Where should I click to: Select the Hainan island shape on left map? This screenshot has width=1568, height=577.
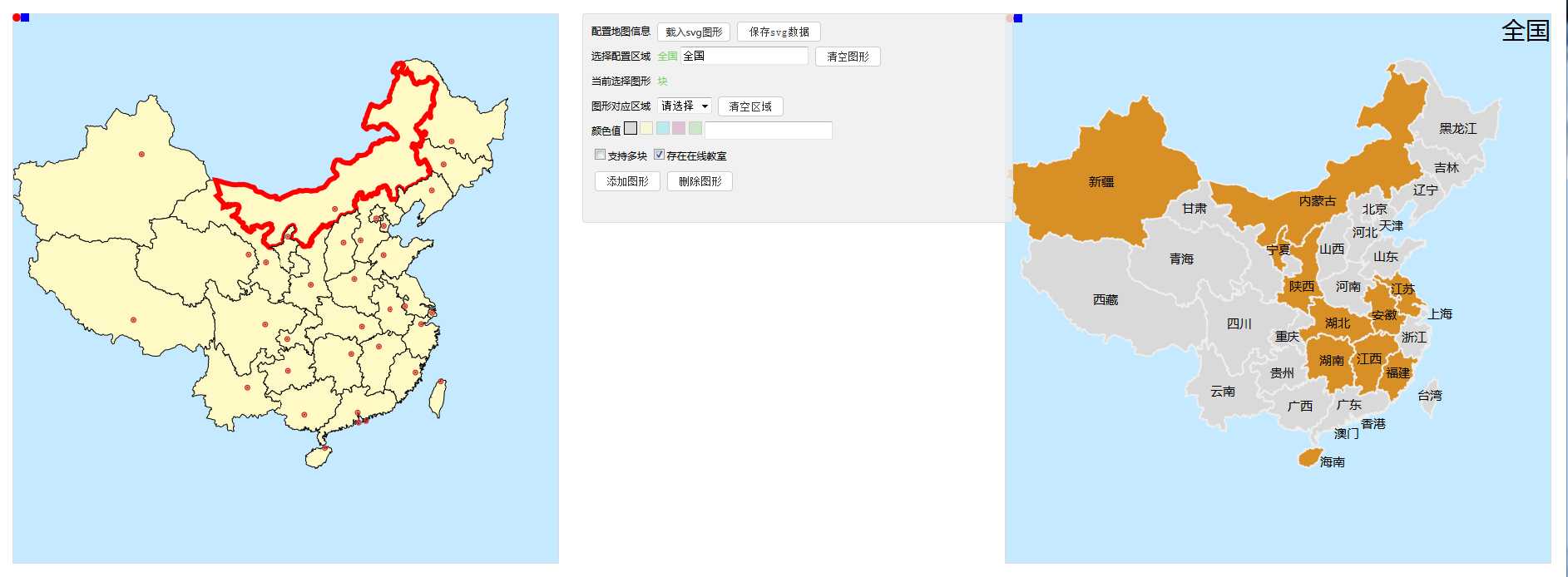(318, 456)
